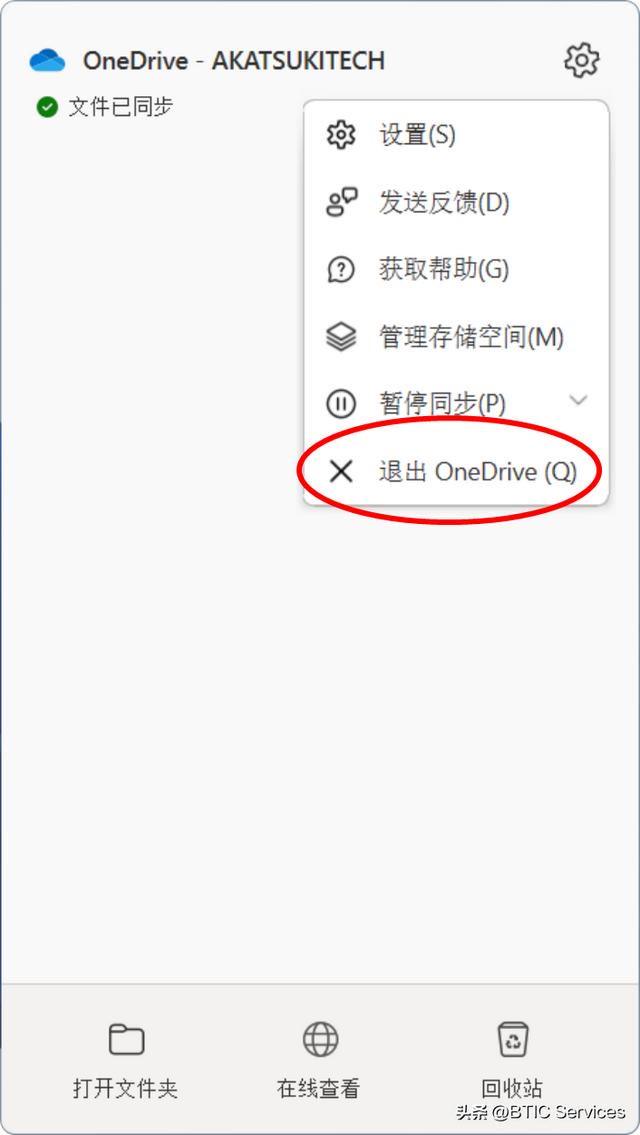Click the globe icon above 在线查看
The height and width of the screenshot is (1135, 640).
coord(320,1039)
